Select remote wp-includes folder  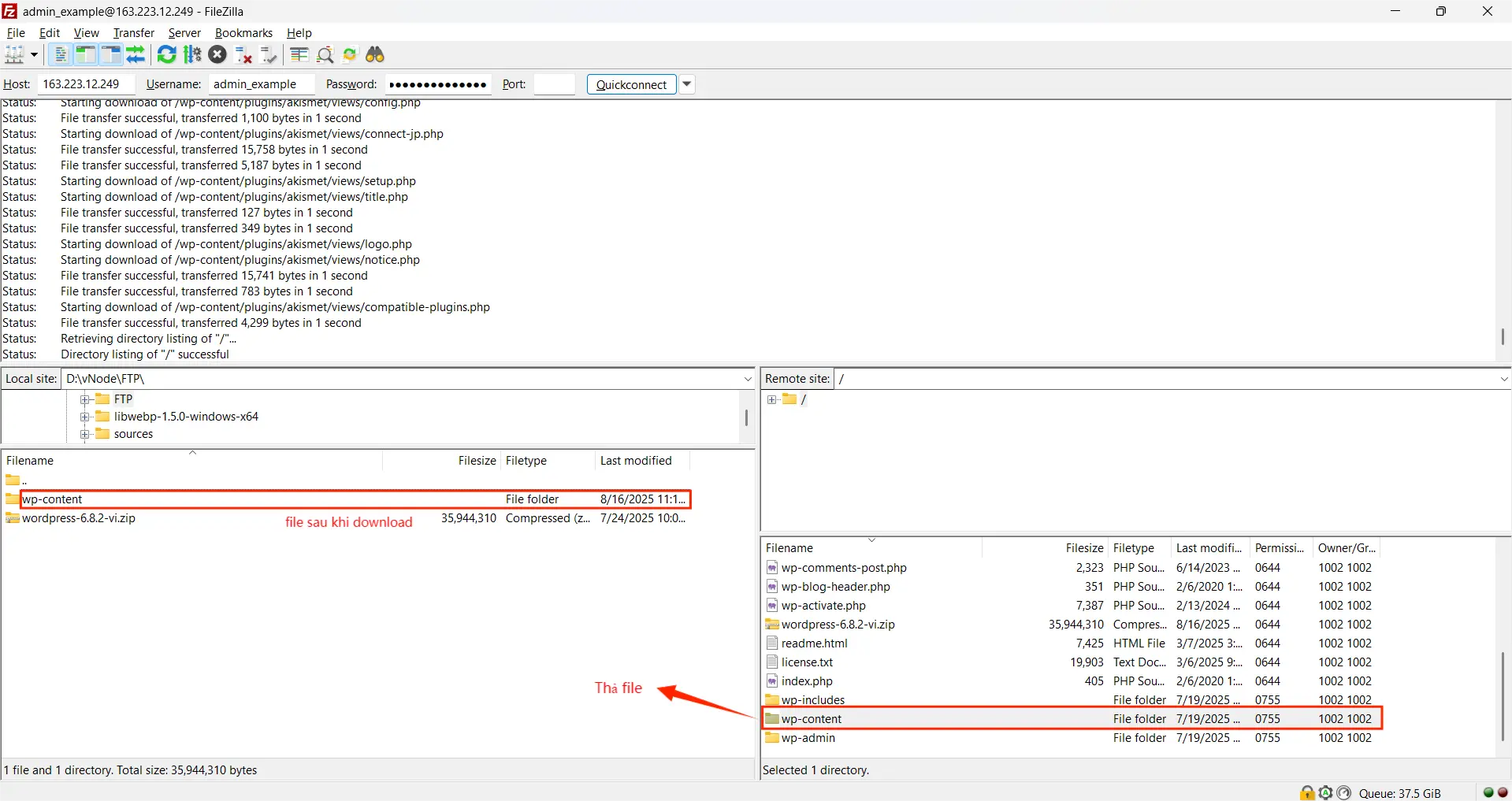(1072, 700)
